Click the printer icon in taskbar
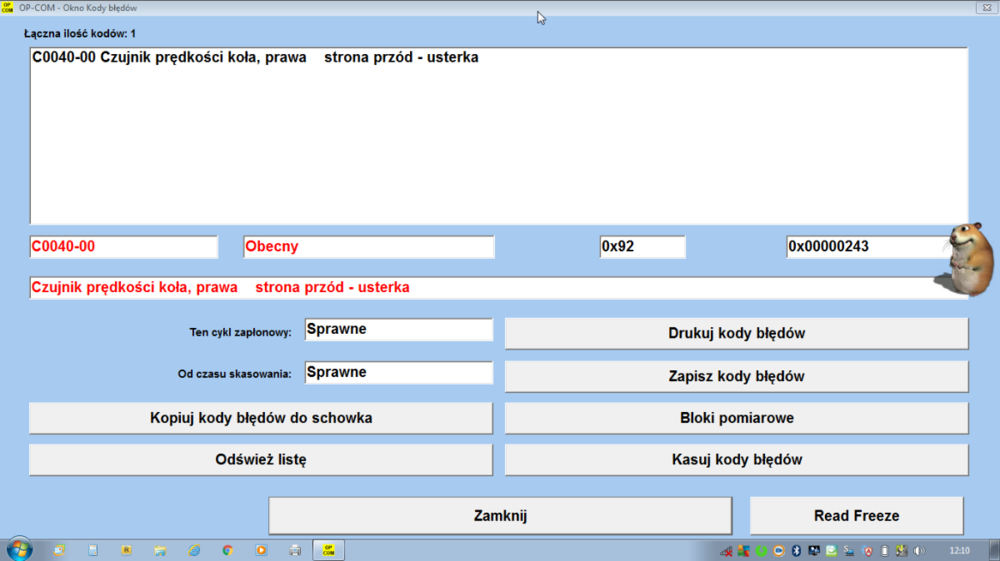The width and height of the screenshot is (1000, 561). coord(295,550)
